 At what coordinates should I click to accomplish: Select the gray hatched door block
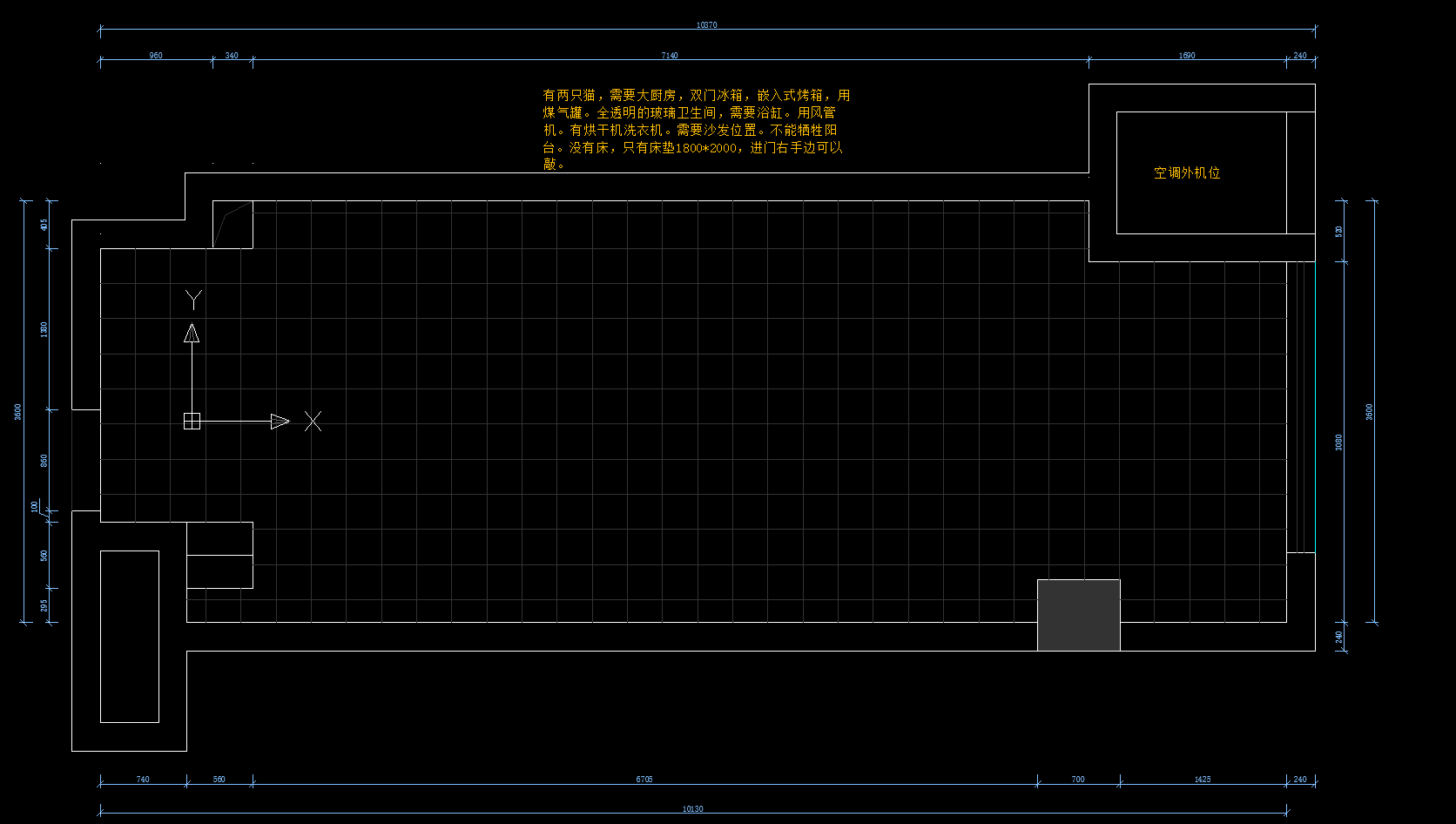point(1078,615)
